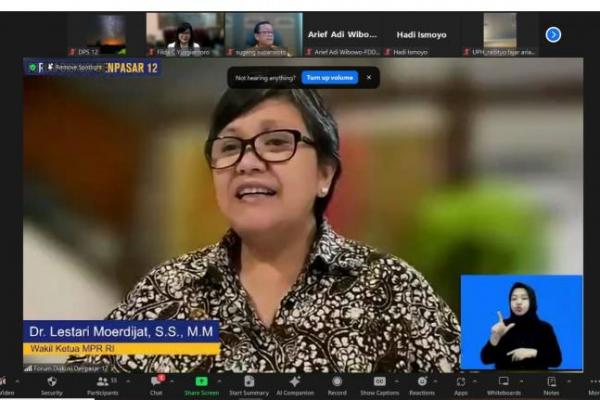Viewport: 600px width, 400px height.
Task: Open the Security shield icon
Action: point(52,382)
